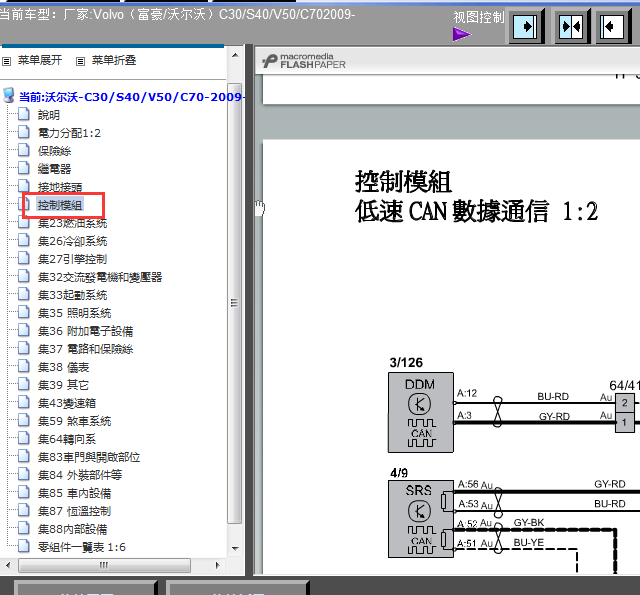Click the root node 当前:沃尔沃-C30/S40/V50/C70-2009

(x=131, y=97)
